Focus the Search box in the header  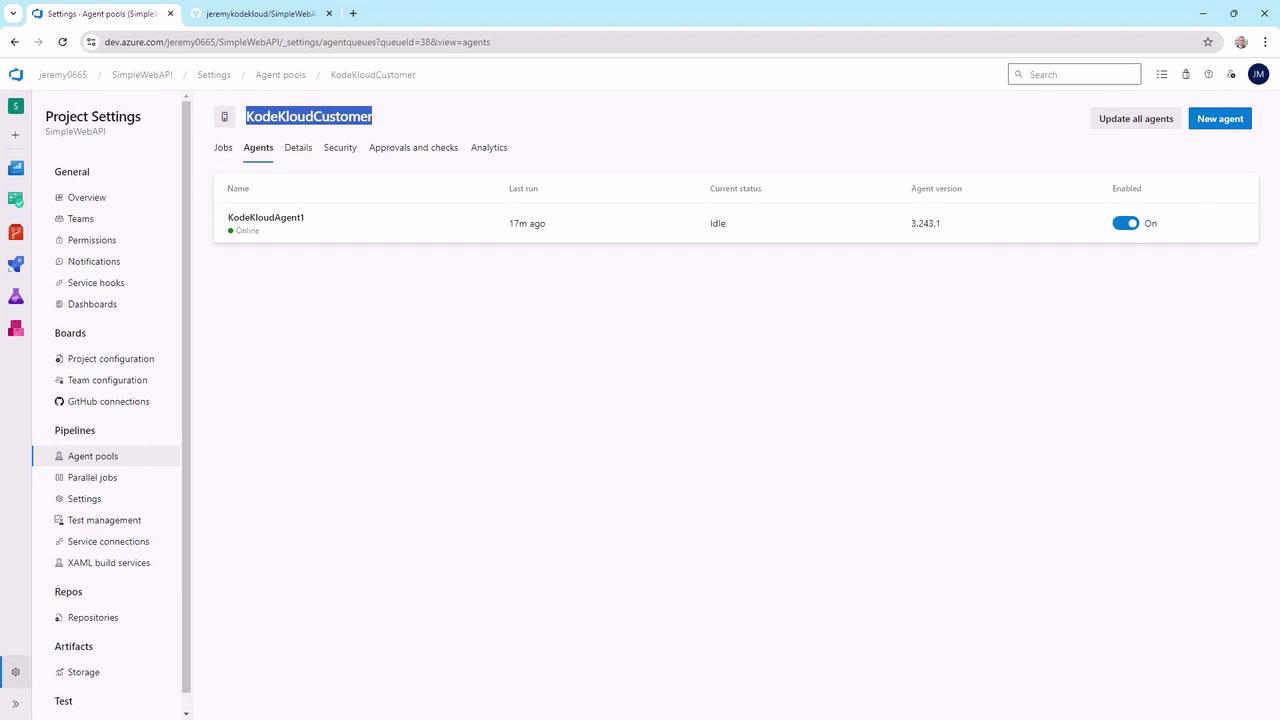tap(1074, 74)
